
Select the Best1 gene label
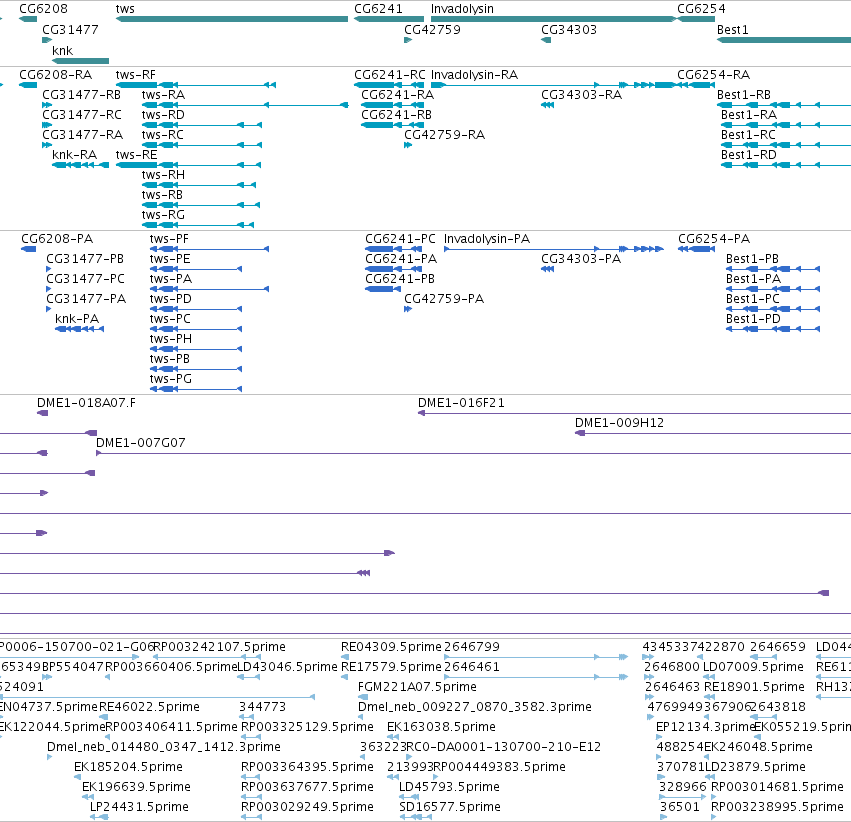point(733,29)
